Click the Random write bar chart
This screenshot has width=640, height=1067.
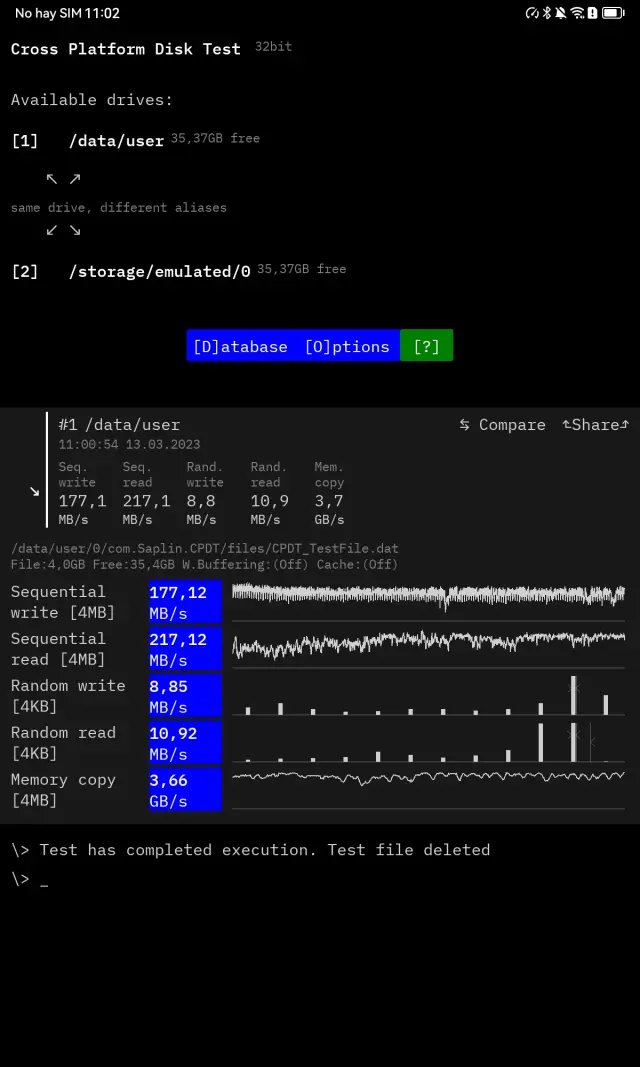428,695
